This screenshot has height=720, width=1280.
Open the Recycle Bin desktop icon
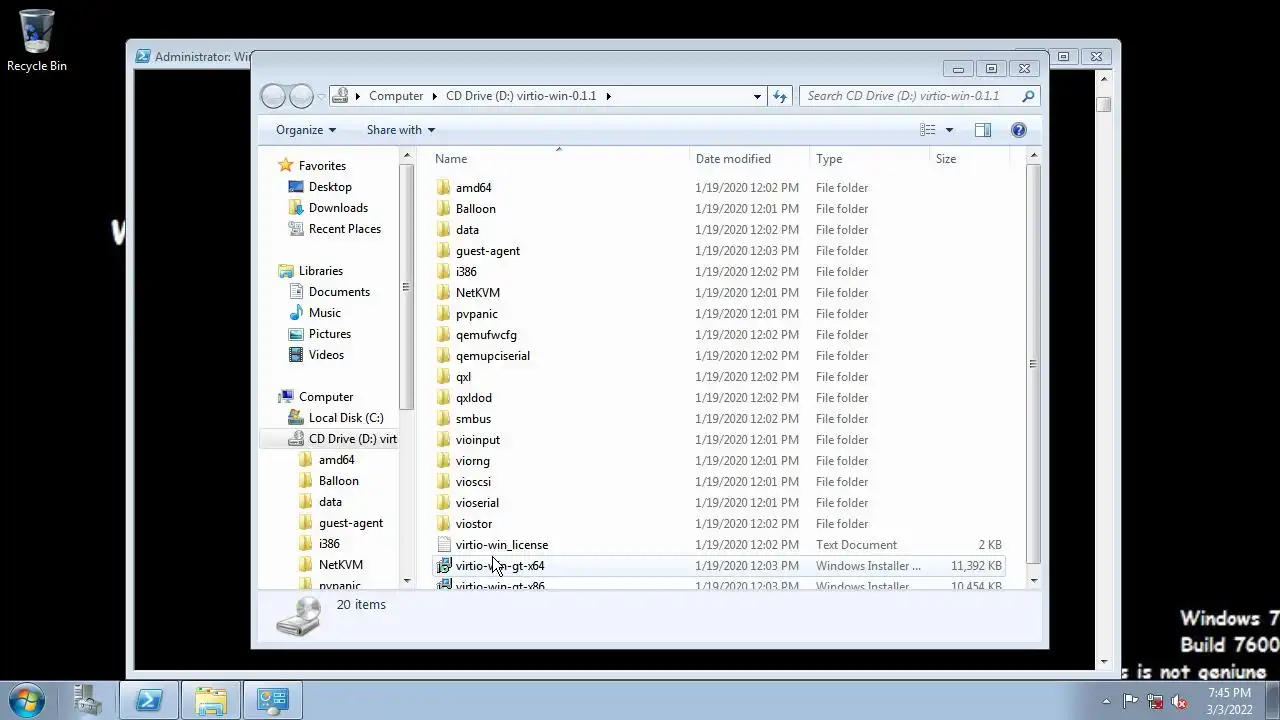pyautogui.click(x=37, y=41)
